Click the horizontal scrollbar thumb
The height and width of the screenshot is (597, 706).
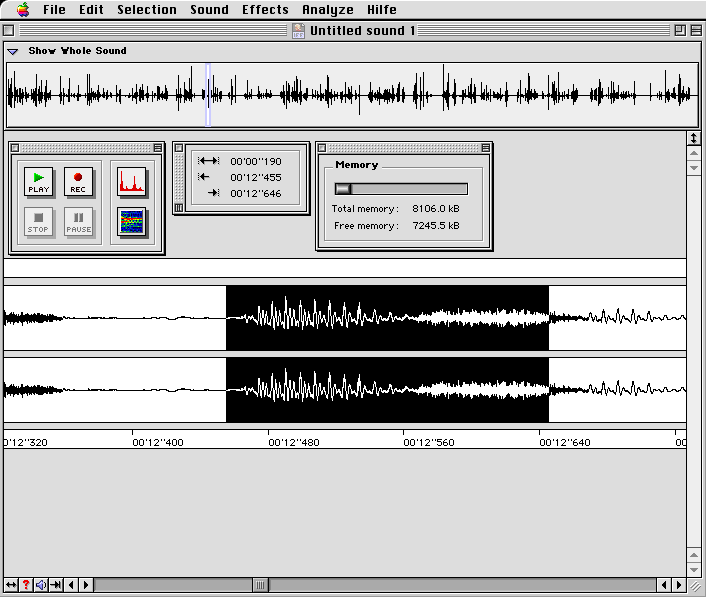tap(260, 585)
